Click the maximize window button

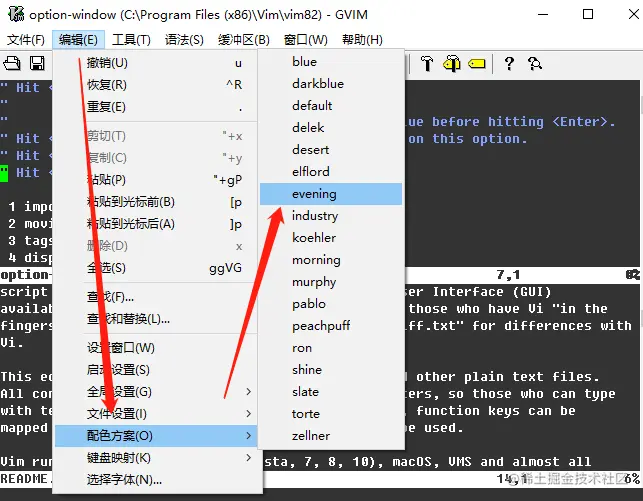point(588,14)
